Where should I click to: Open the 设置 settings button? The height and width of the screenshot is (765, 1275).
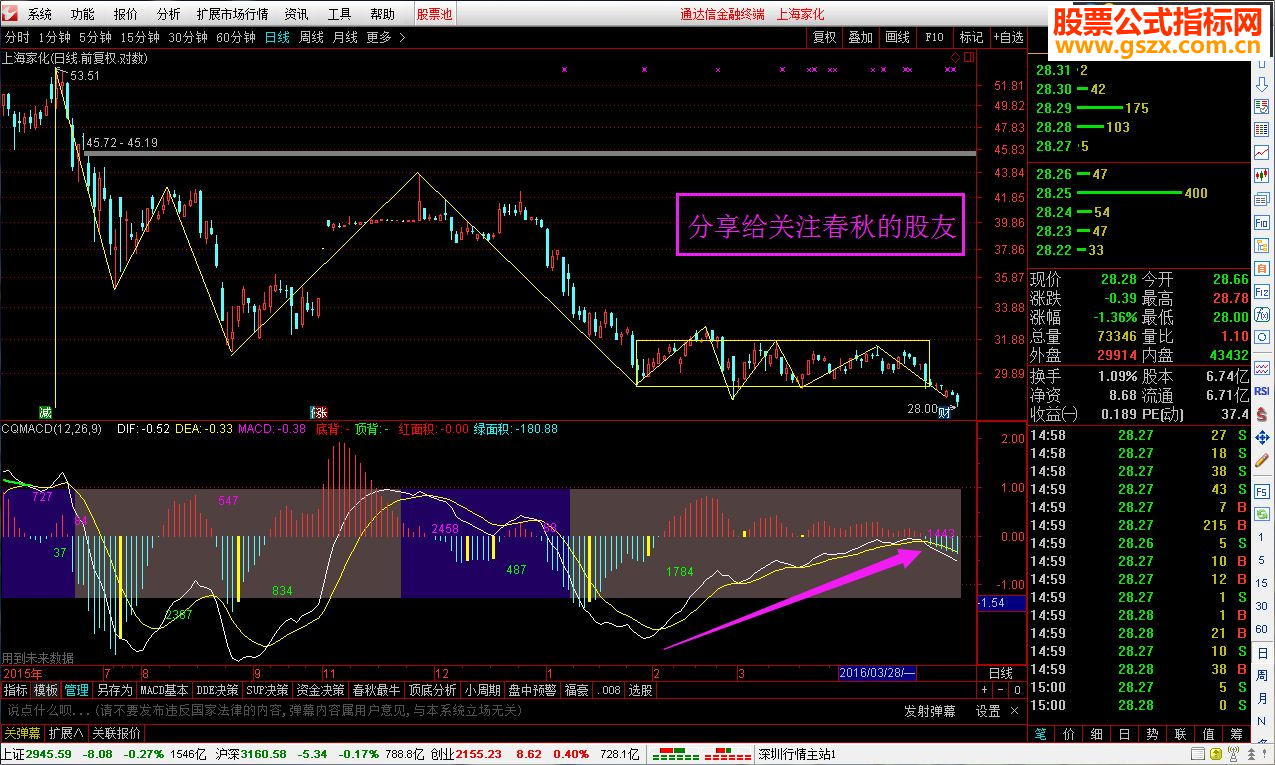click(x=988, y=711)
